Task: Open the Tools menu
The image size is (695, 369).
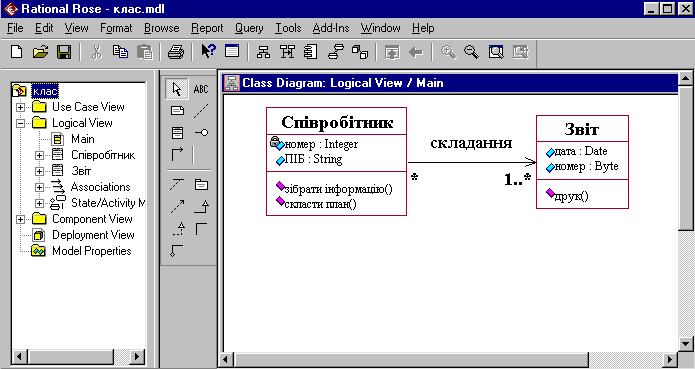Action: click(288, 28)
